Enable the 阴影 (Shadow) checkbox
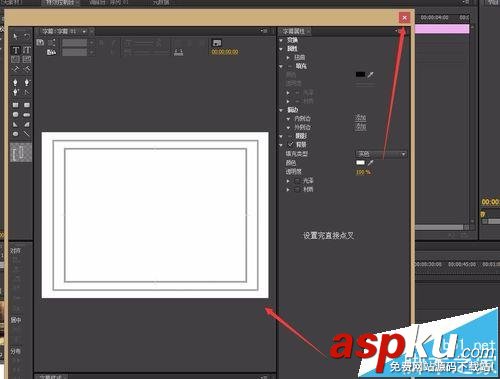This screenshot has height=379, width=500. [x=290, y=136]
